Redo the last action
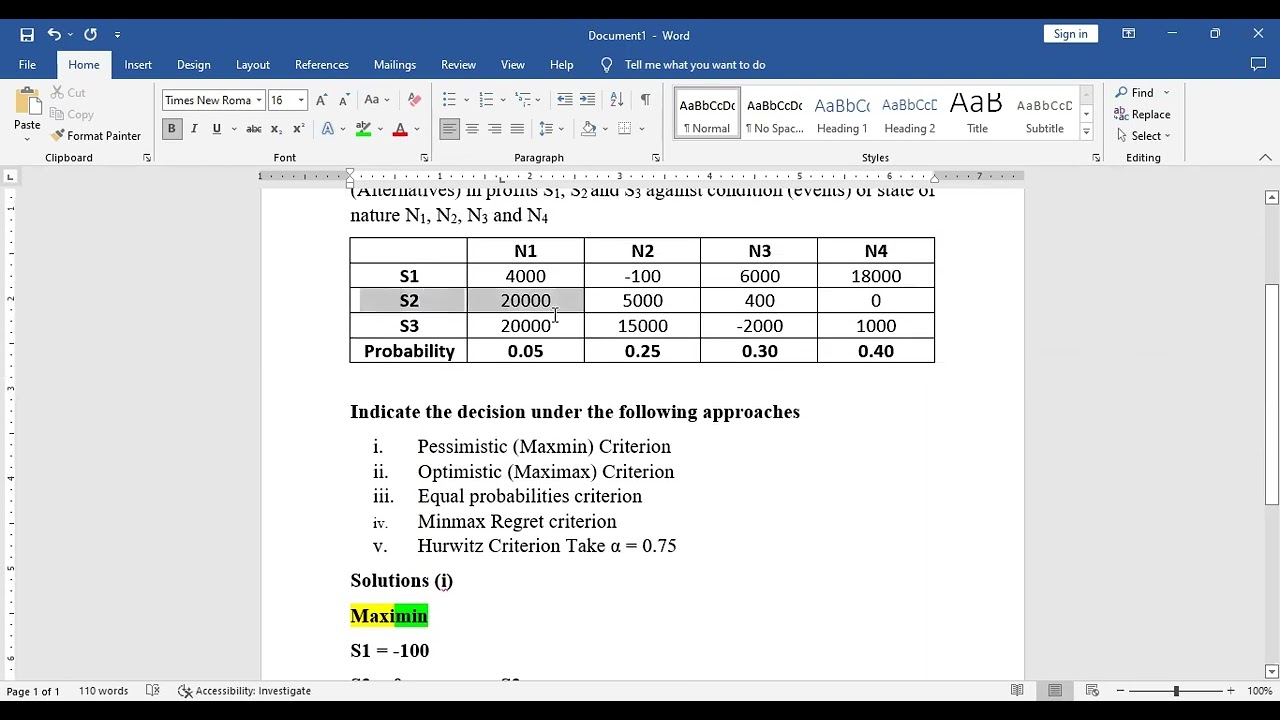 coord(90,35)
